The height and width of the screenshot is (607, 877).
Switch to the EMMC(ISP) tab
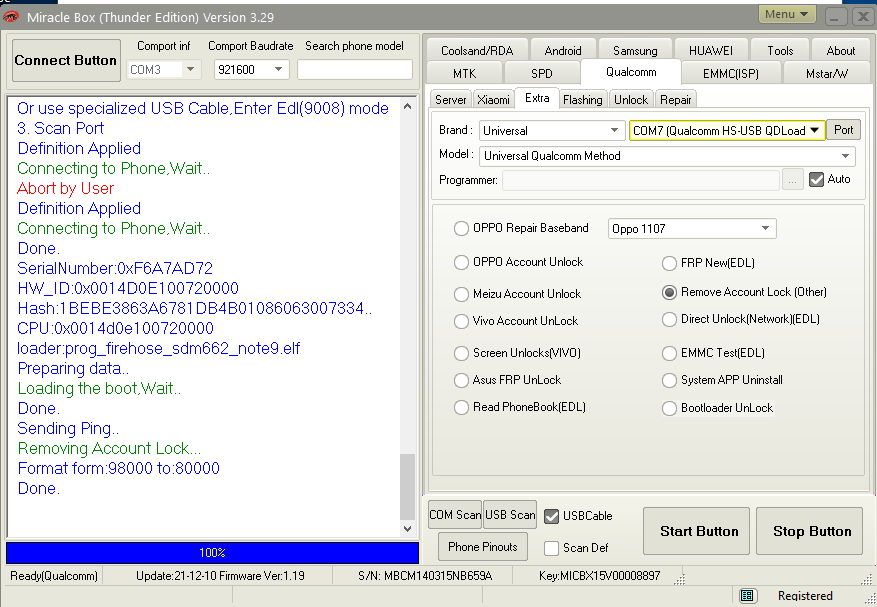(730, 74)
